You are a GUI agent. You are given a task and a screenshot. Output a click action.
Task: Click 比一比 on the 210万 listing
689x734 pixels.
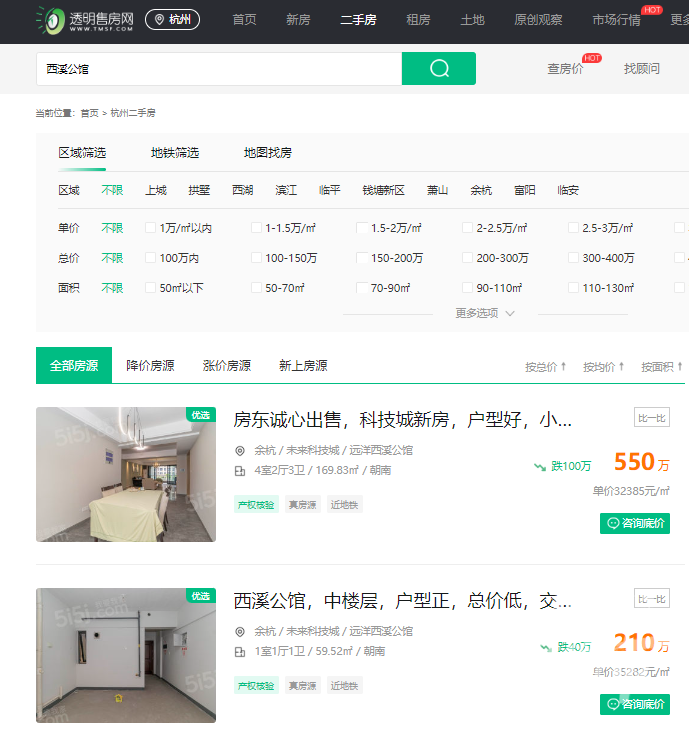[652, 598]
